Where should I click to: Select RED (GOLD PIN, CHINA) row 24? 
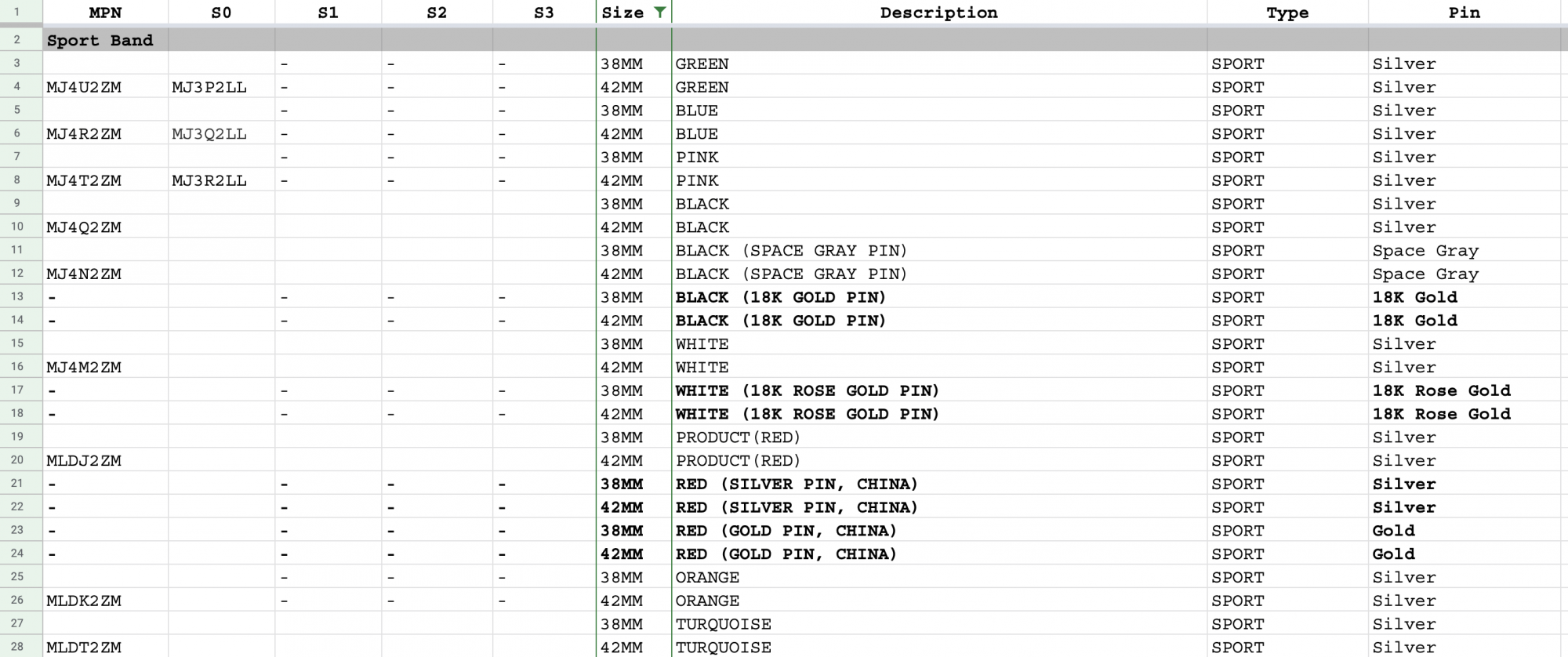[939, 554]
